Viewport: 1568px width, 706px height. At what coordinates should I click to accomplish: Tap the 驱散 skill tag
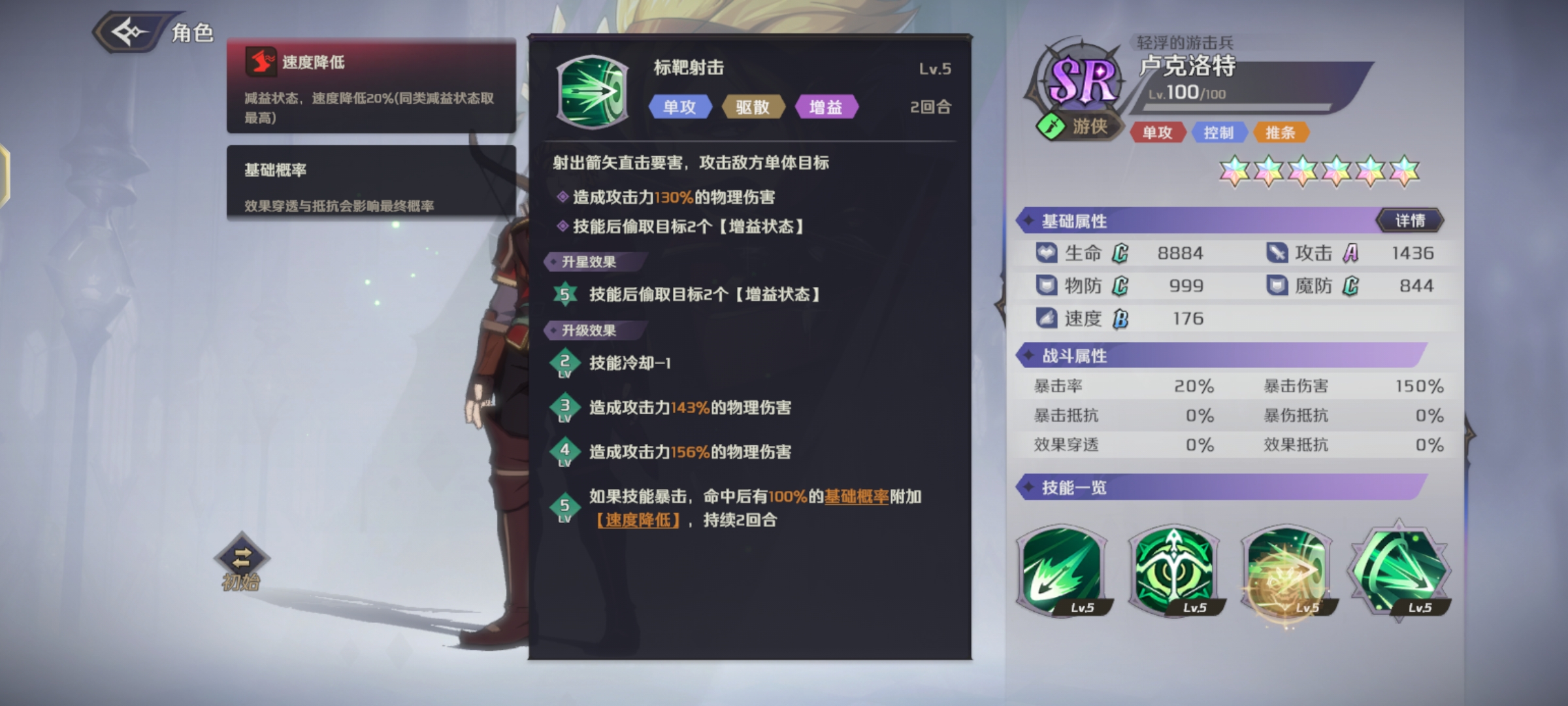(x=753, y=107)
